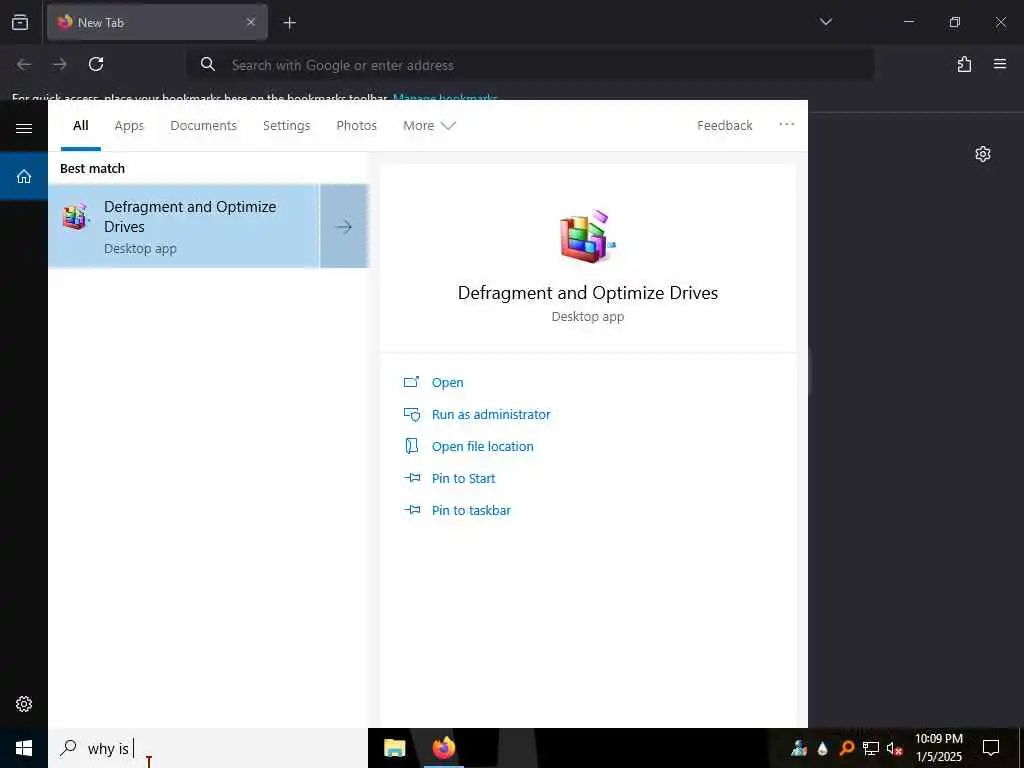Open search settings gear in sidebar

coord(24,704)
